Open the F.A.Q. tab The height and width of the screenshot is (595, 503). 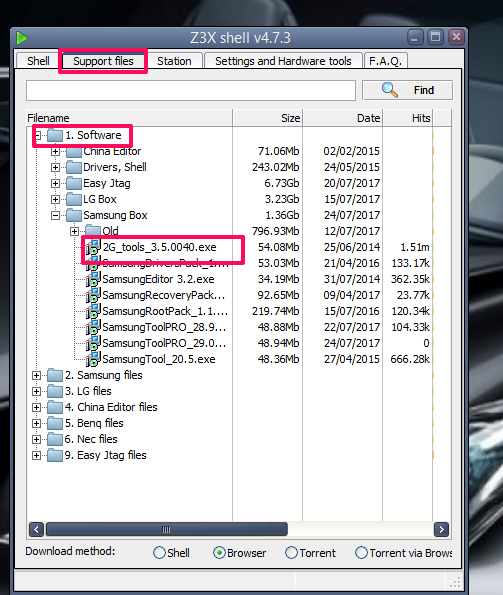click(x=385, y=61)
